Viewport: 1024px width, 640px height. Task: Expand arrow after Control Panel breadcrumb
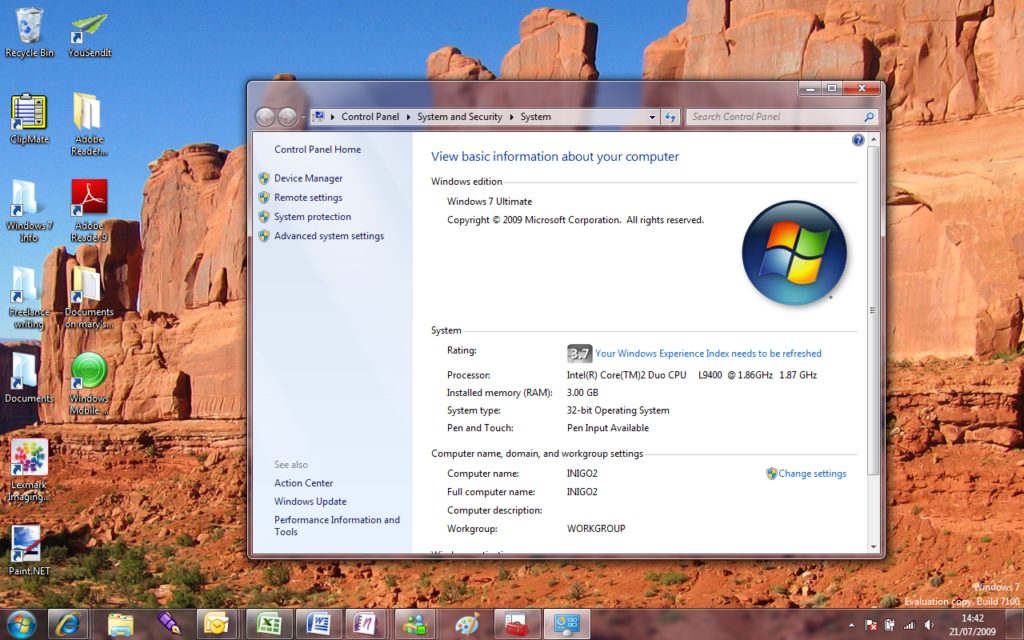409,117
